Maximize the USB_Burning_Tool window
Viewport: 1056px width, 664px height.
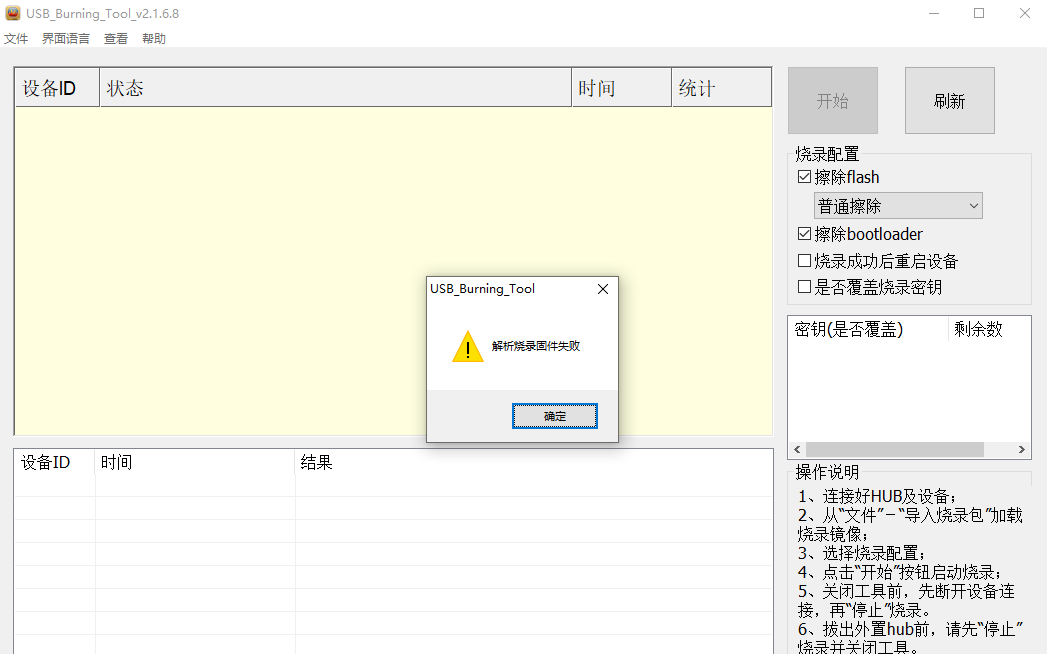click(x=979, y=13)
